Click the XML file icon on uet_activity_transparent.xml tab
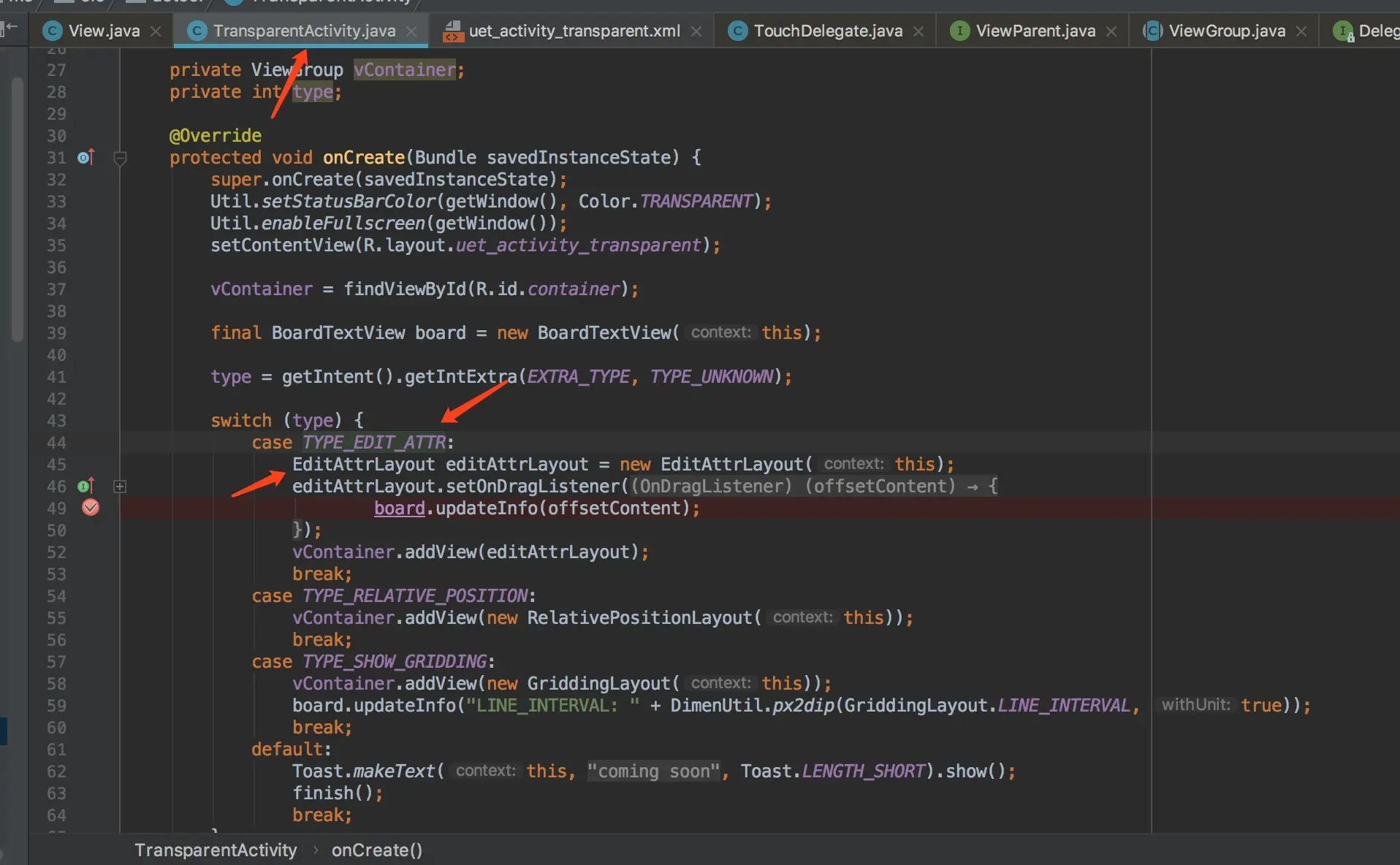This screenshot has height=865, width=1400. (453, 31)
